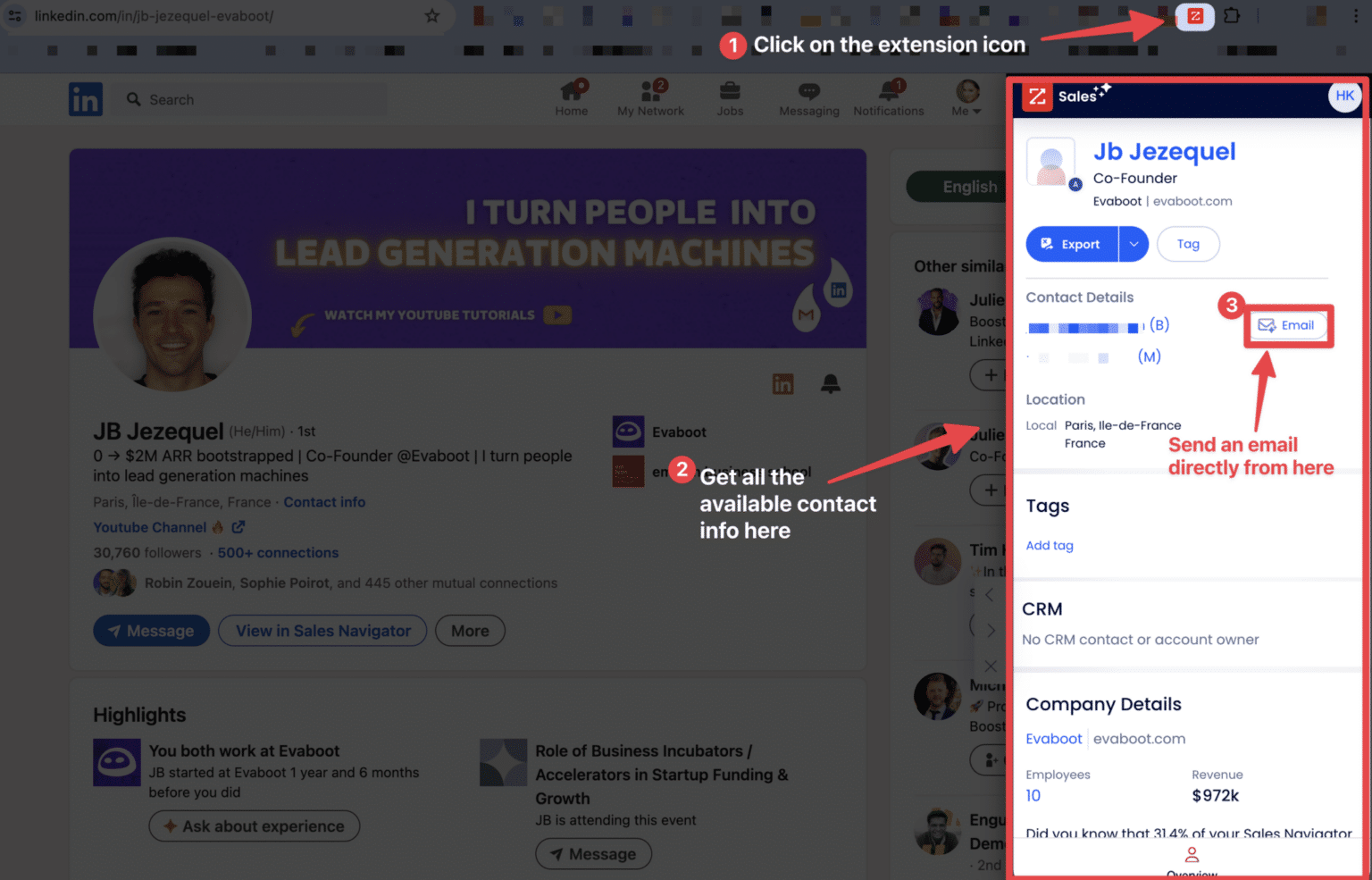Click the Notifications bell icon
The height and width of the screenshot is (880, 1372).
click(x=888, y=91)
